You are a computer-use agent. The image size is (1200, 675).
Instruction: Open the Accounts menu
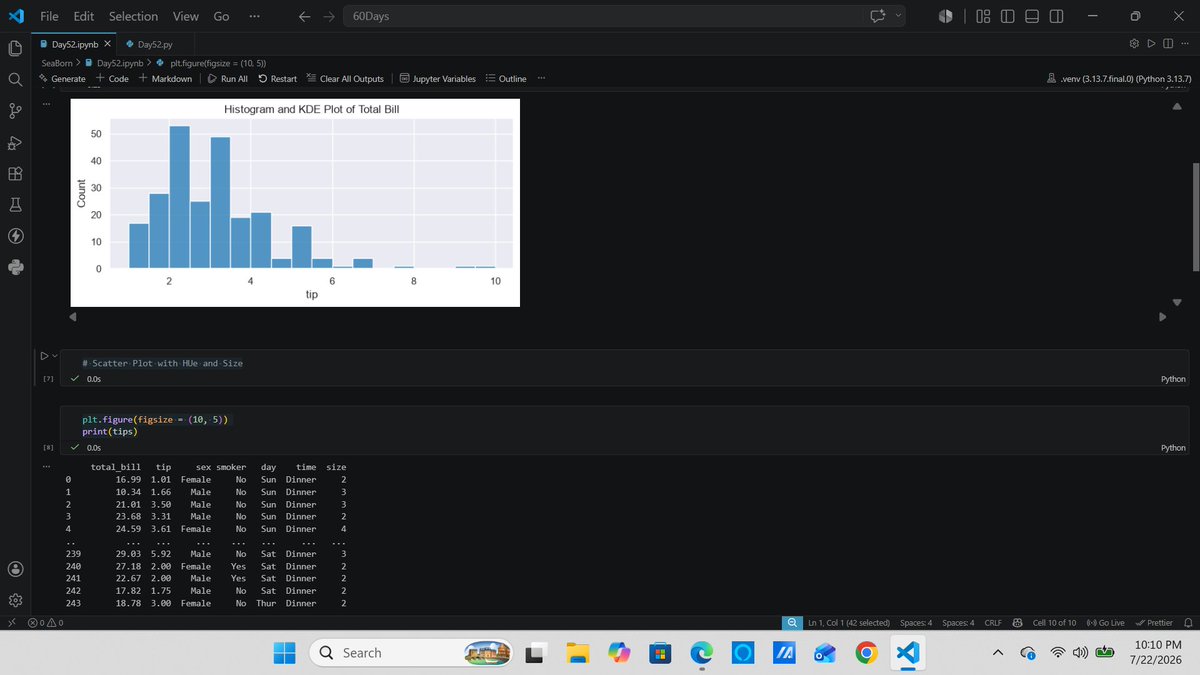tap(15, 568)
